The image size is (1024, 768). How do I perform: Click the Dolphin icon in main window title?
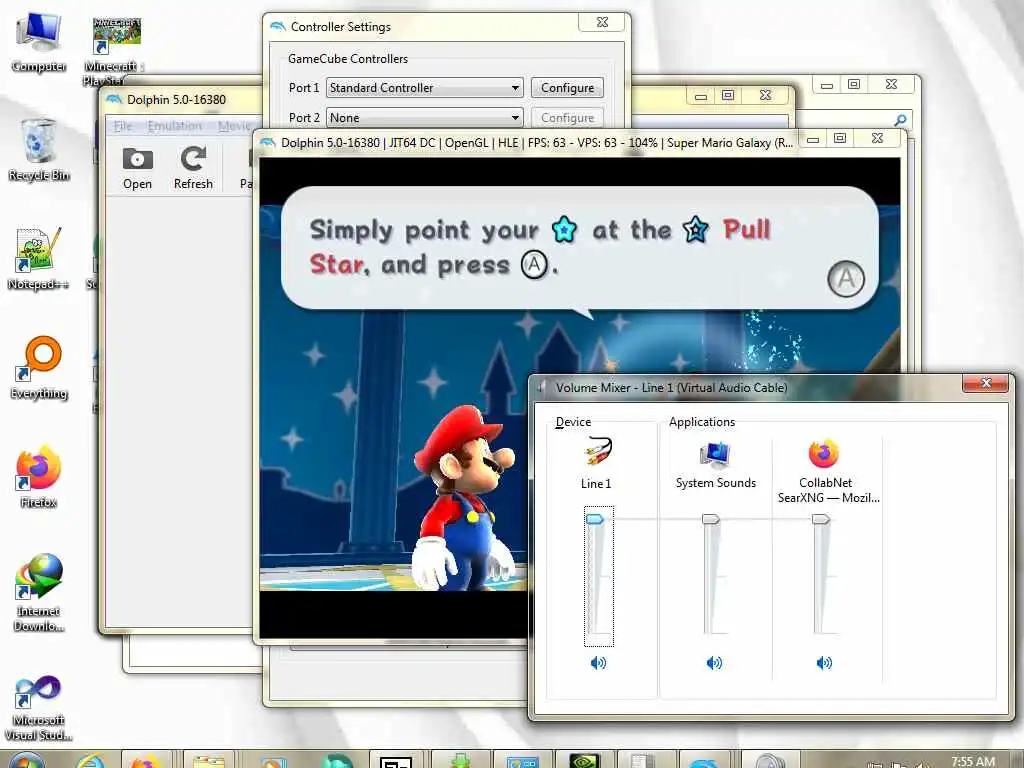(114, 99)
